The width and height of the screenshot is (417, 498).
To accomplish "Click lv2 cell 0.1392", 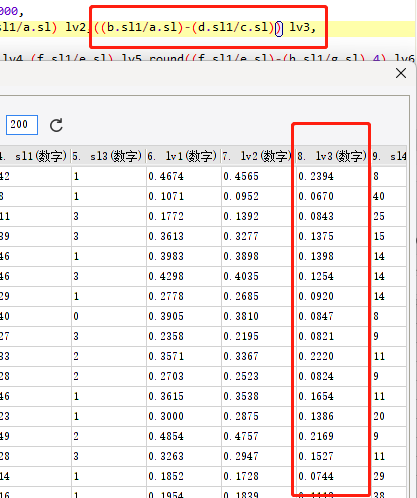I will pos(258,216).
